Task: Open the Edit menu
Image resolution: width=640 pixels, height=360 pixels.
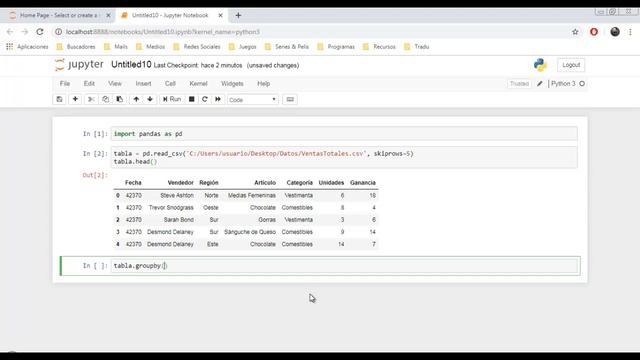Action: [x=89, y=84]
